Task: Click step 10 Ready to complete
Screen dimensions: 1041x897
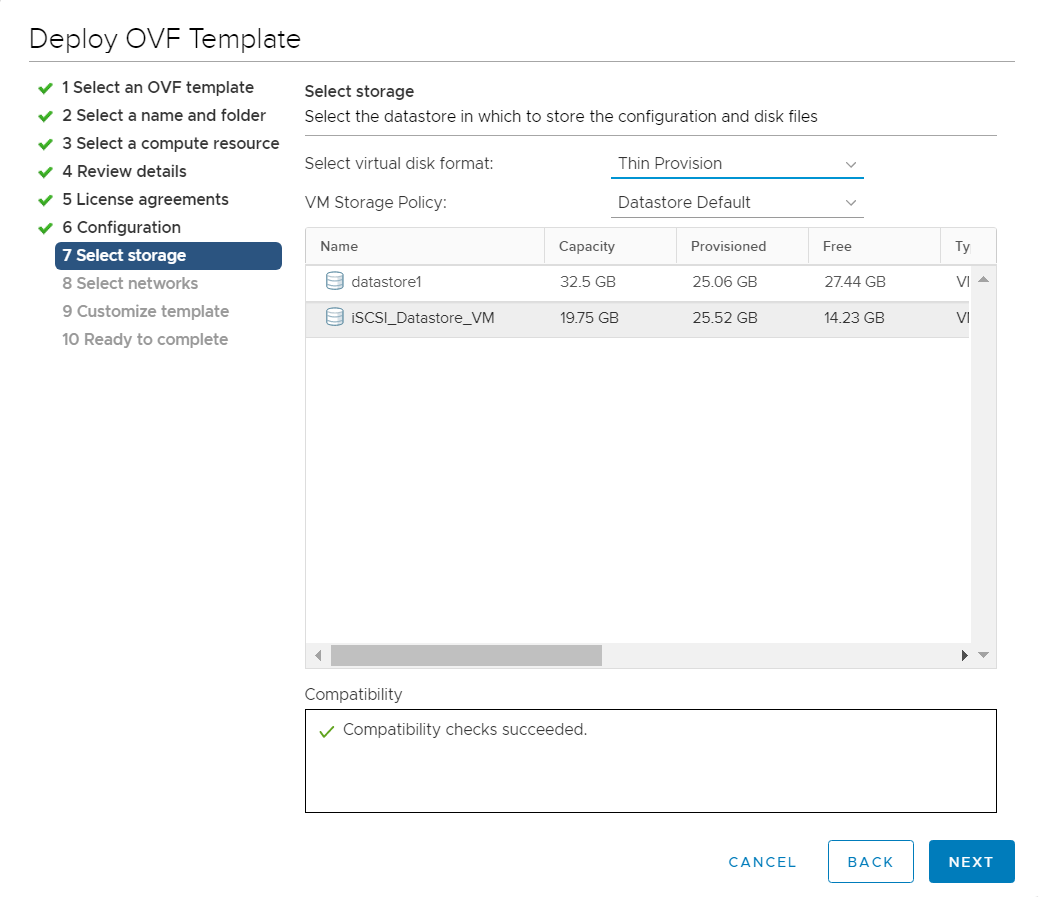Action: point(145,339)
